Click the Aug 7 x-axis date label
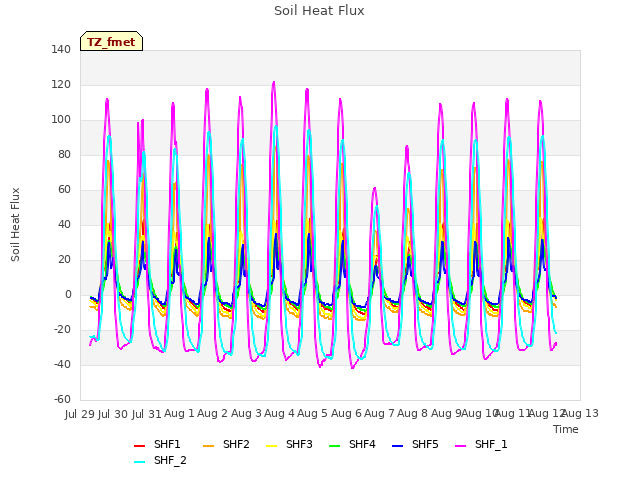This screenshot has height=480, width=640. [x=379, y=413]
